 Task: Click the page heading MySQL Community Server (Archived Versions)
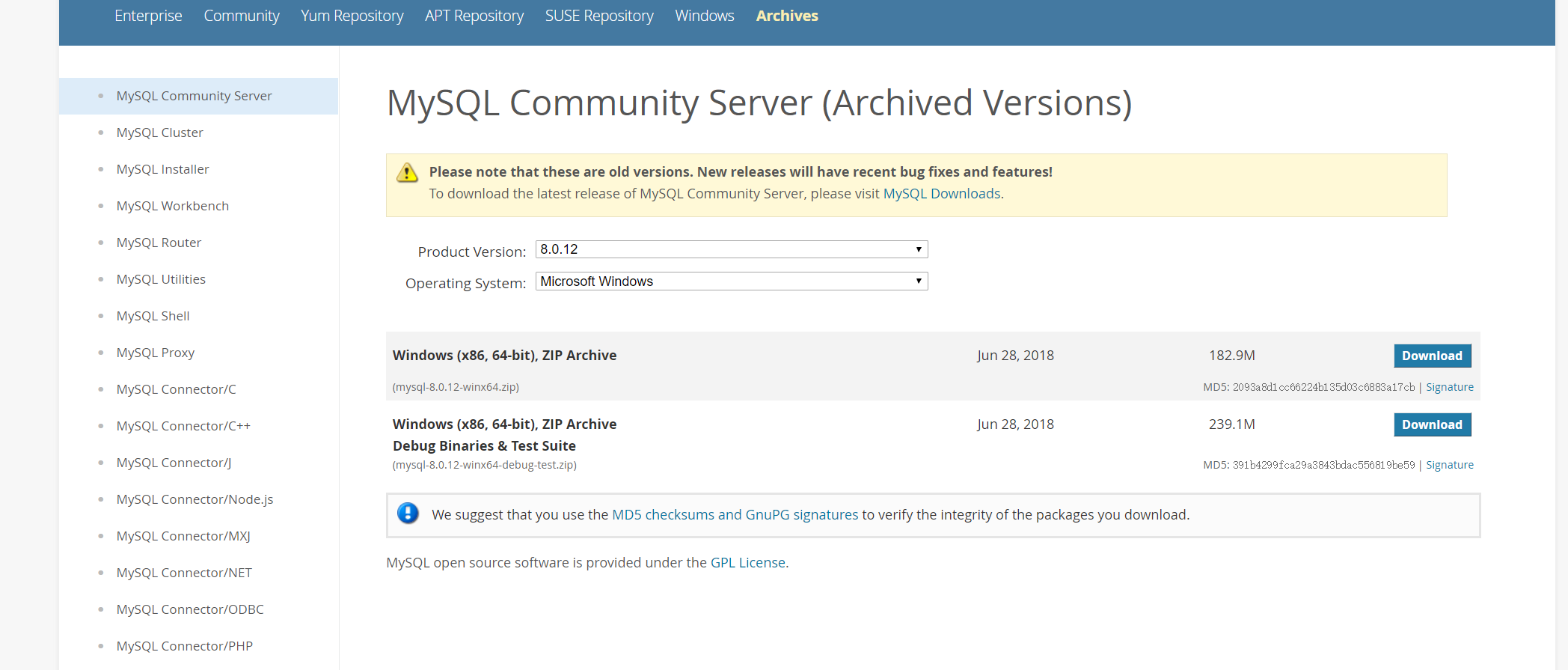[759, 103]
